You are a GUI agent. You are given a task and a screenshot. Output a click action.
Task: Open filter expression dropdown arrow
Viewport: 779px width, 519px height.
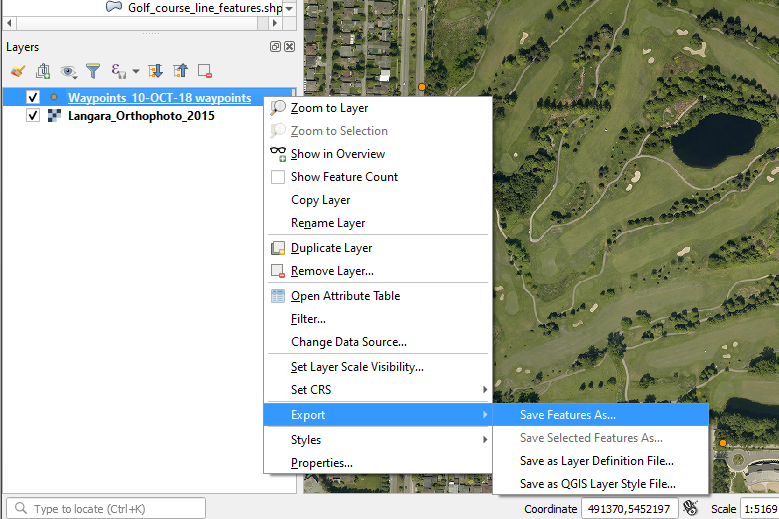coord(135,71)
